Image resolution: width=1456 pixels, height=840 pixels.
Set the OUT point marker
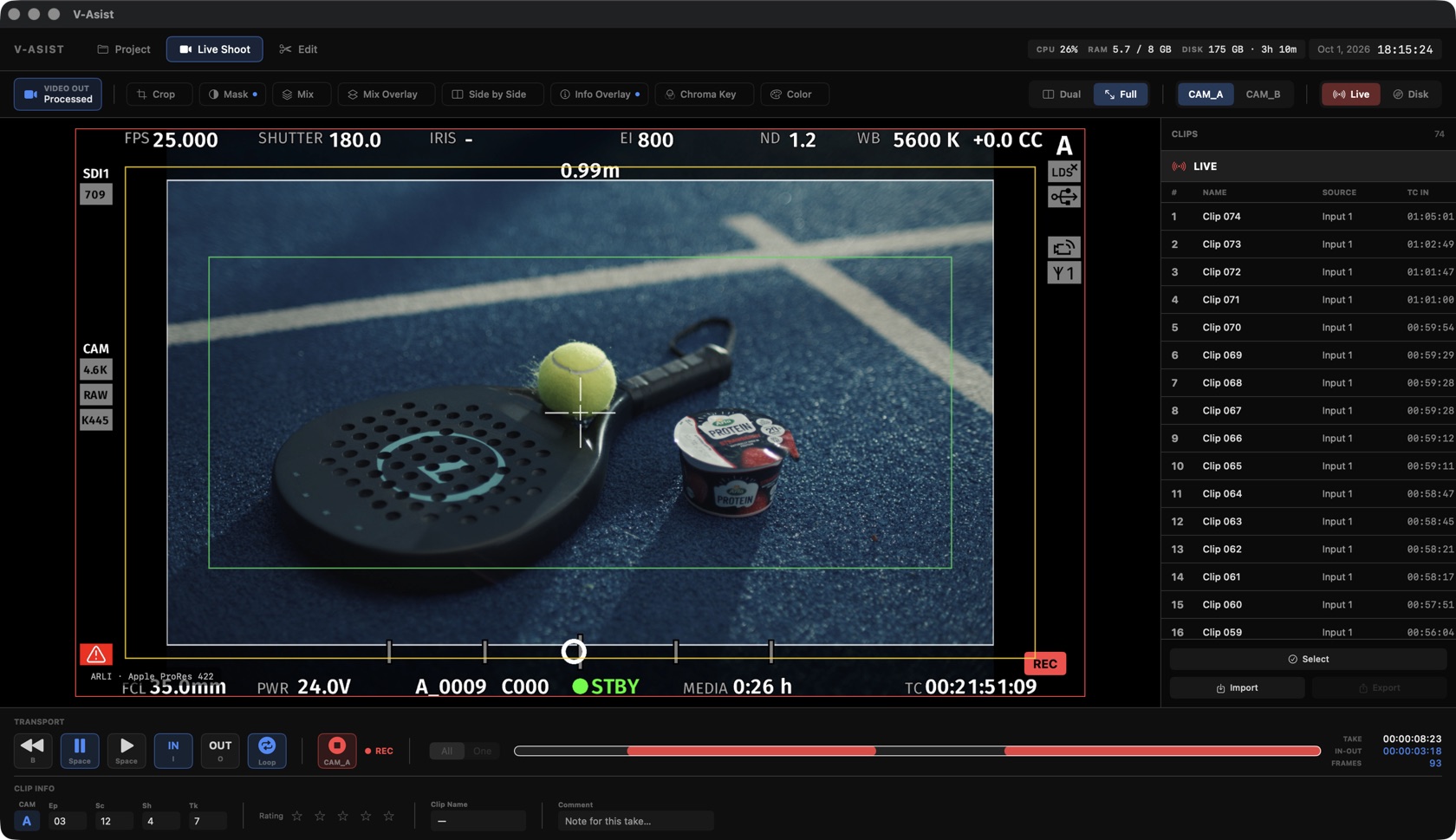tap(220, 750)
